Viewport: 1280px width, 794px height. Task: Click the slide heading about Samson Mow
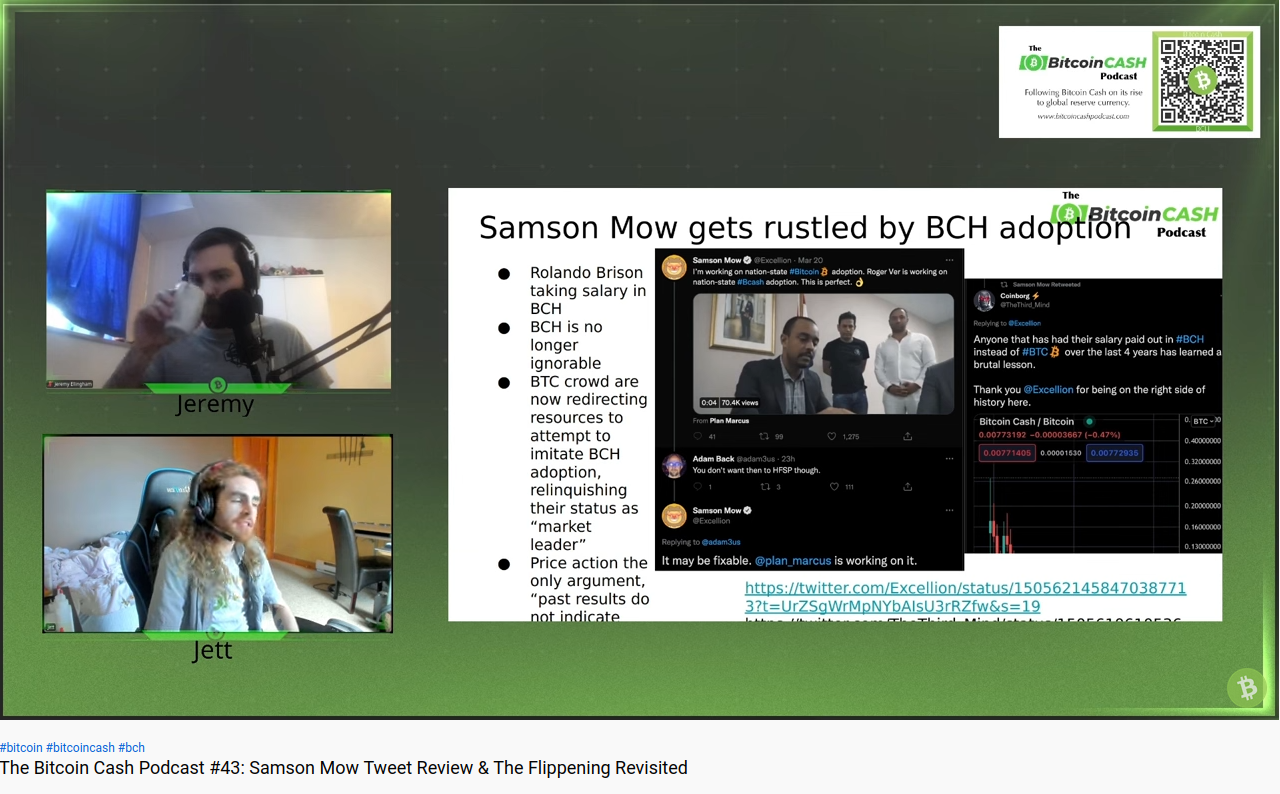(805, 228)
